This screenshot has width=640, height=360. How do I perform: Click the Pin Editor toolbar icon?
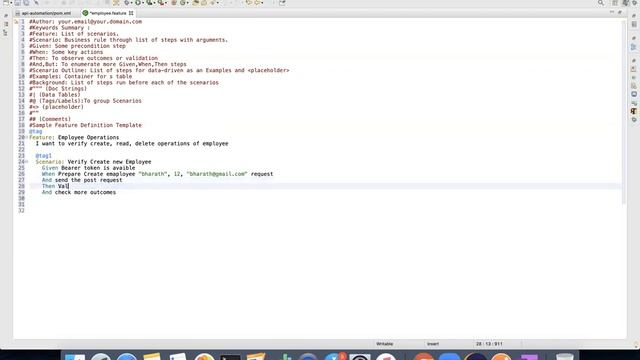coord(282,2)
